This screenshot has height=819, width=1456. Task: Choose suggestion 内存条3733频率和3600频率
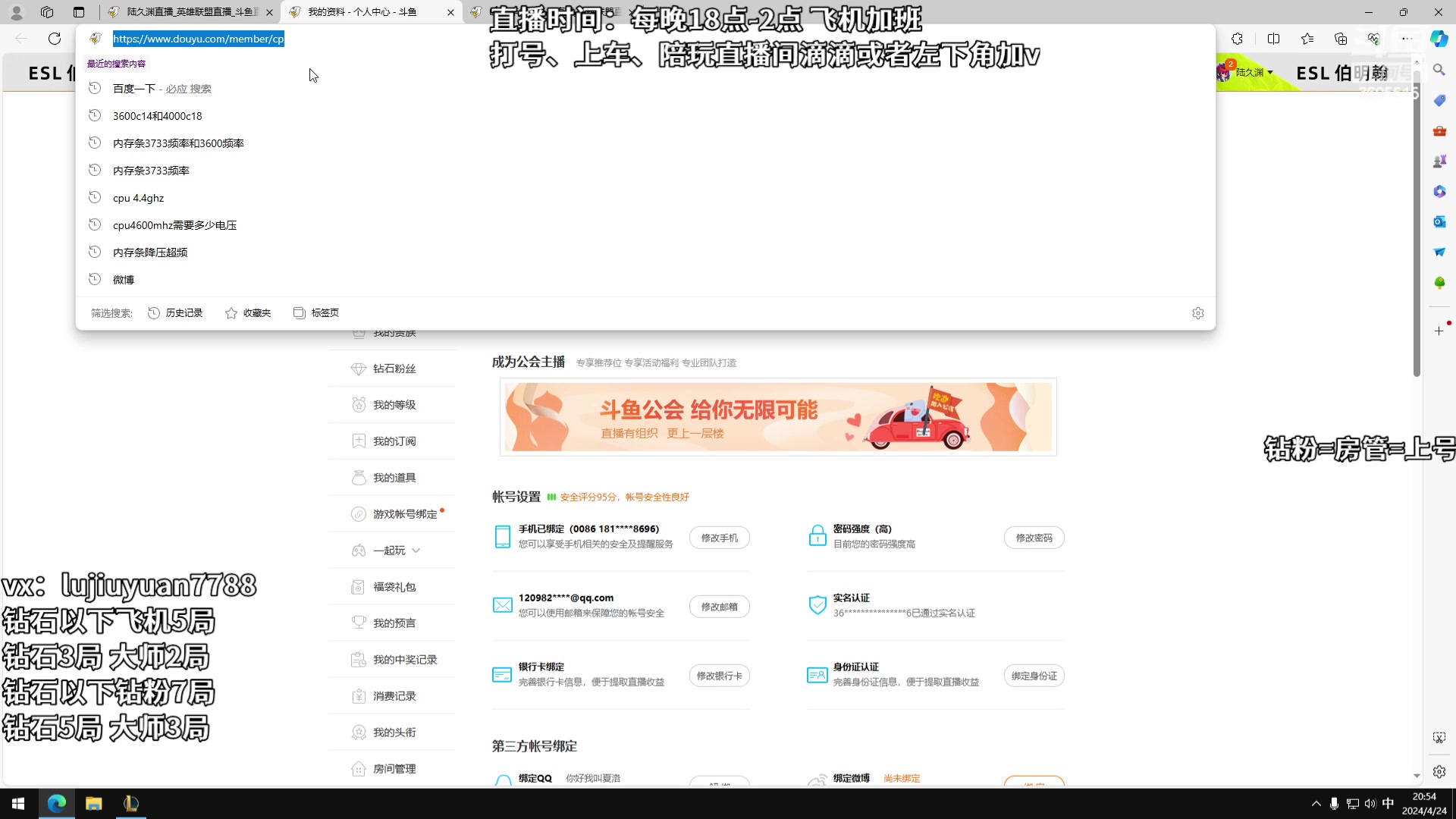(x=645, y=143)
